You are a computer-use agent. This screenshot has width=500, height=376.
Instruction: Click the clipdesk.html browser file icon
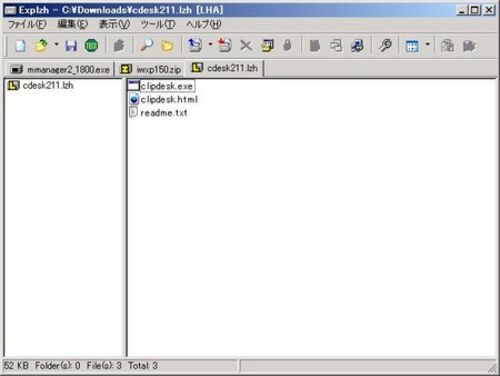134,99
